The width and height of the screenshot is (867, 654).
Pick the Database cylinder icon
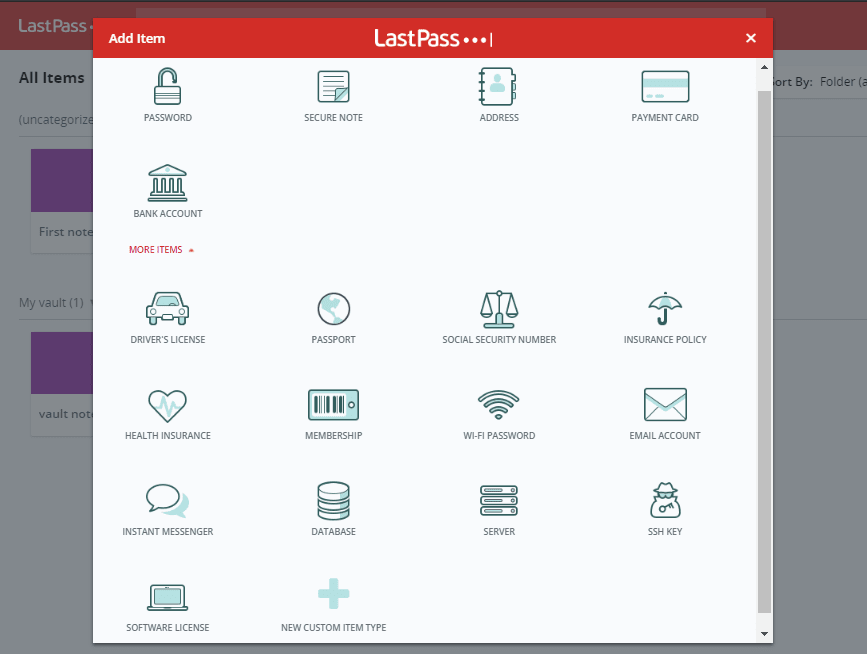pyautogui.click(x=333, y=501)
